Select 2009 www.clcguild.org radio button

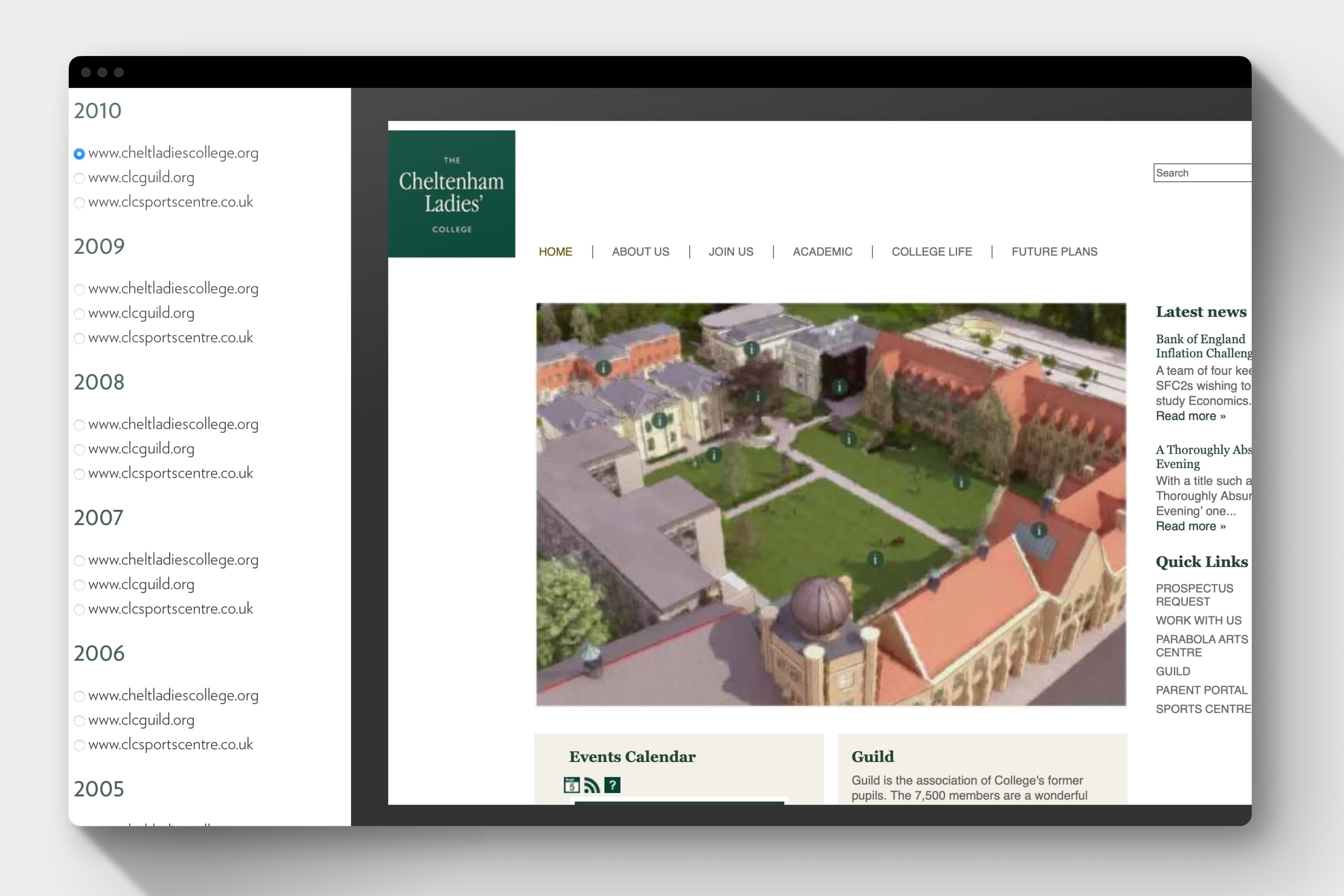pos(80,314)
